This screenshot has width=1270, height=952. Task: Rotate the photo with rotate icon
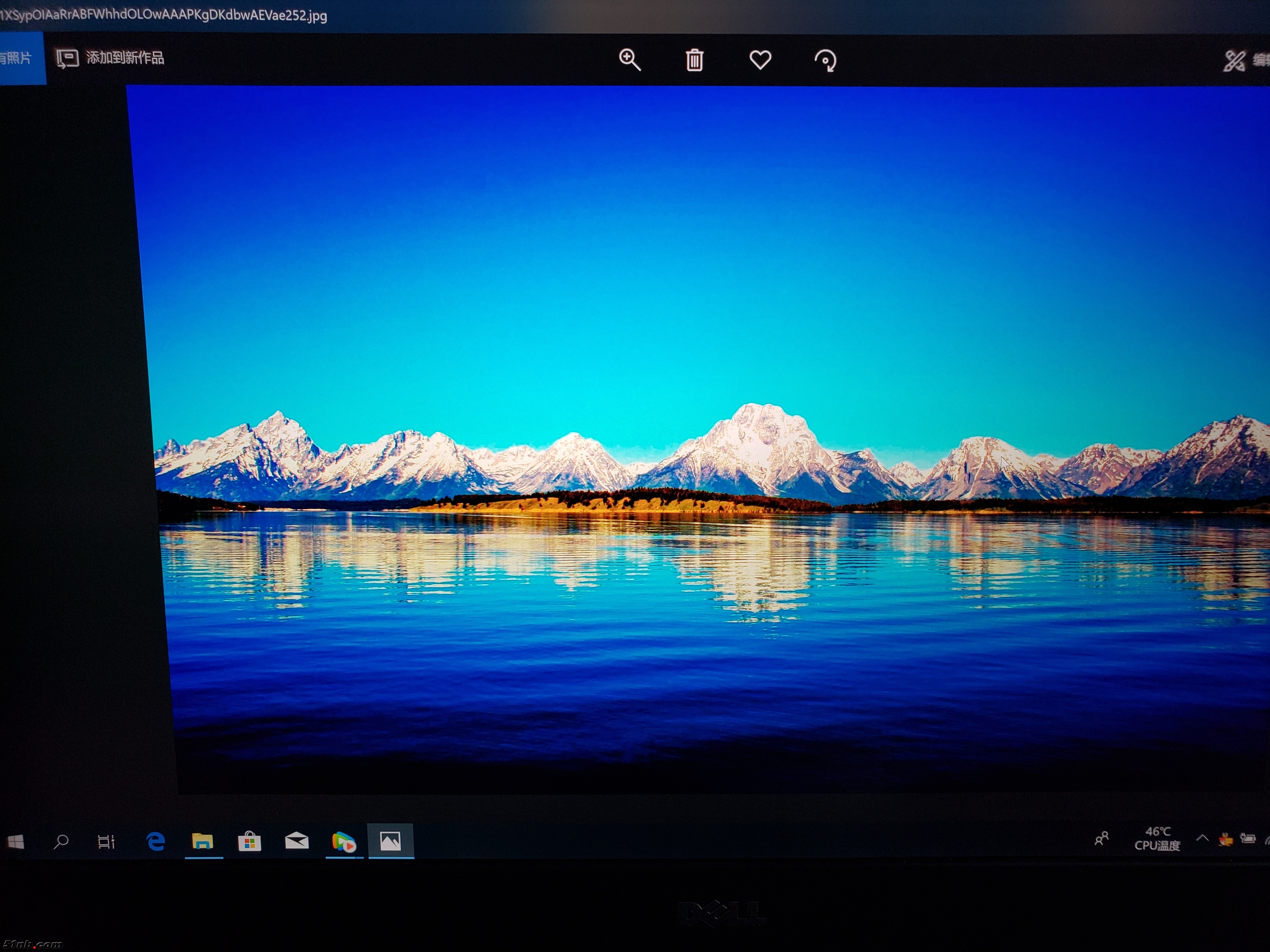click(826, 60)
